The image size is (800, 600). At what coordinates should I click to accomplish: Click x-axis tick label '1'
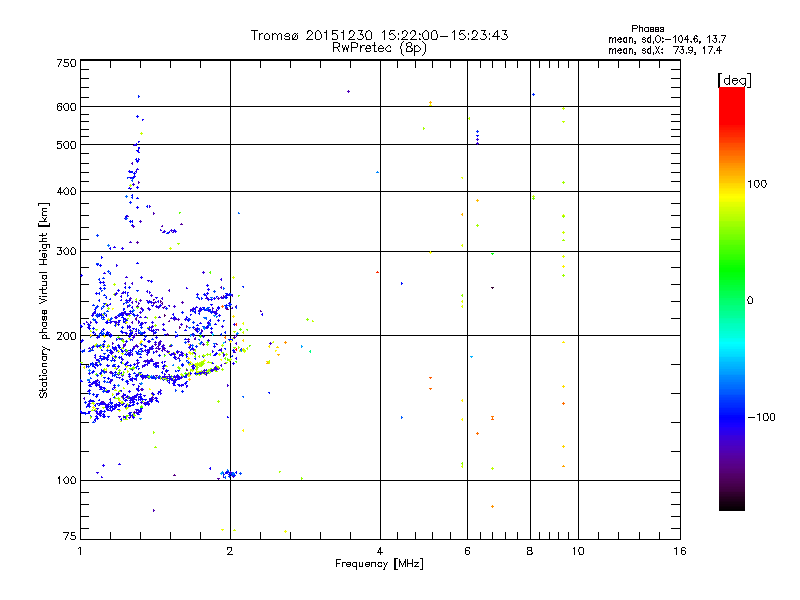click(80, 551)
